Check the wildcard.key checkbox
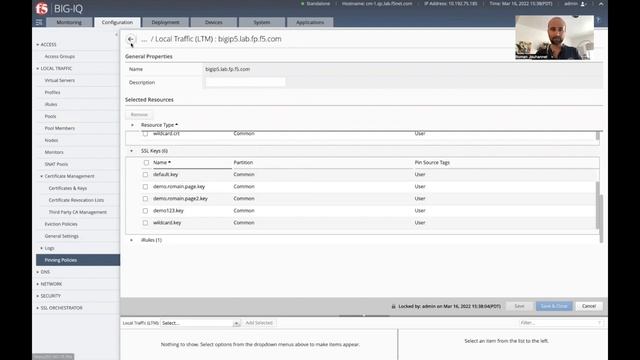 [x=145, y=223]
